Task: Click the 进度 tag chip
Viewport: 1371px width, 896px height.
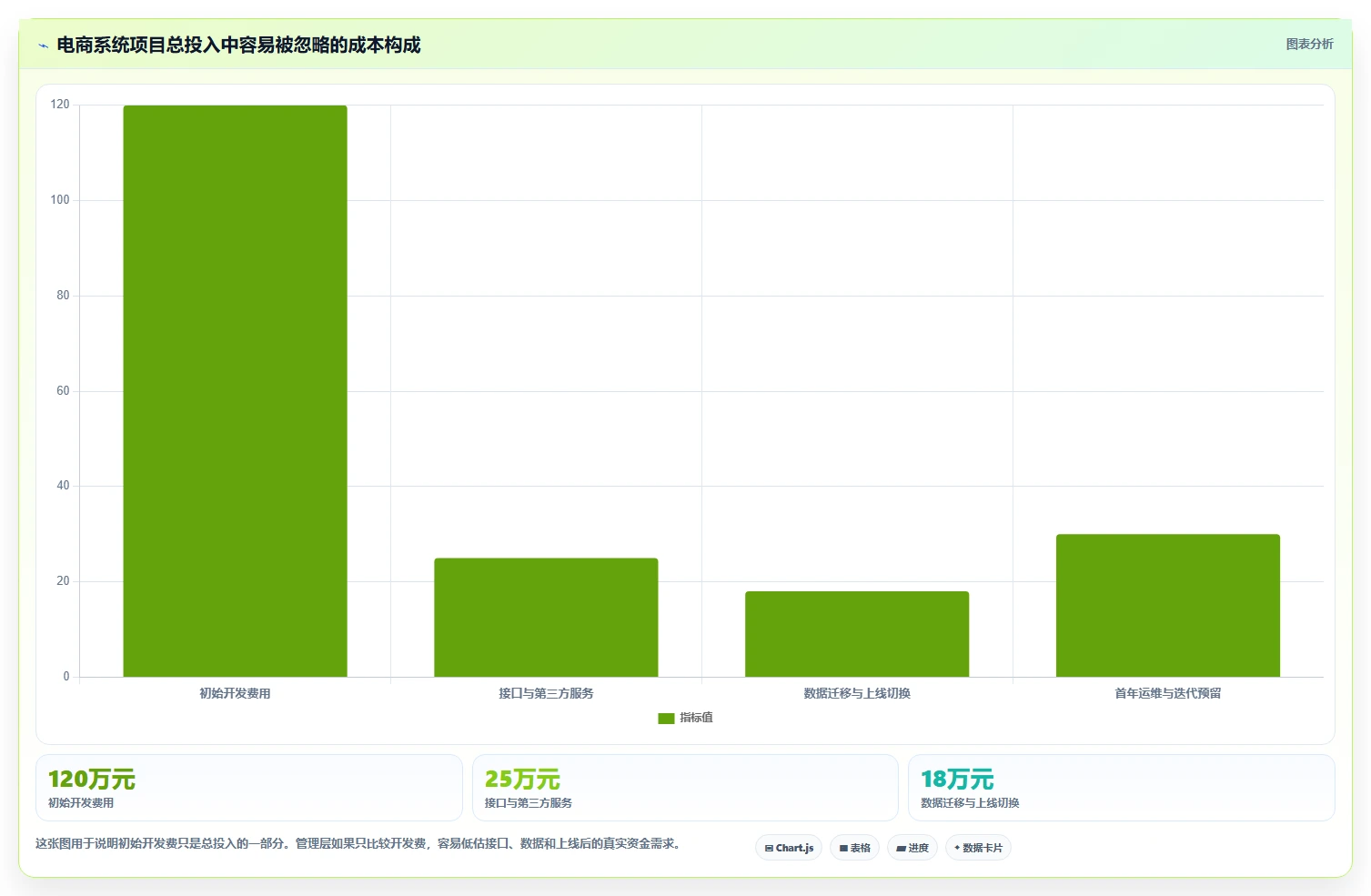Action: [x=912, y=848]
